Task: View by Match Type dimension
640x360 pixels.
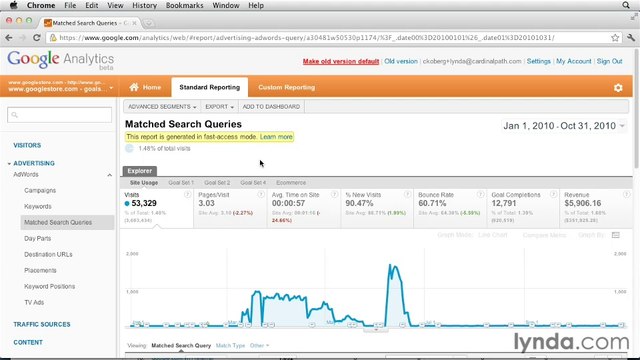Action: pos(230,345)
